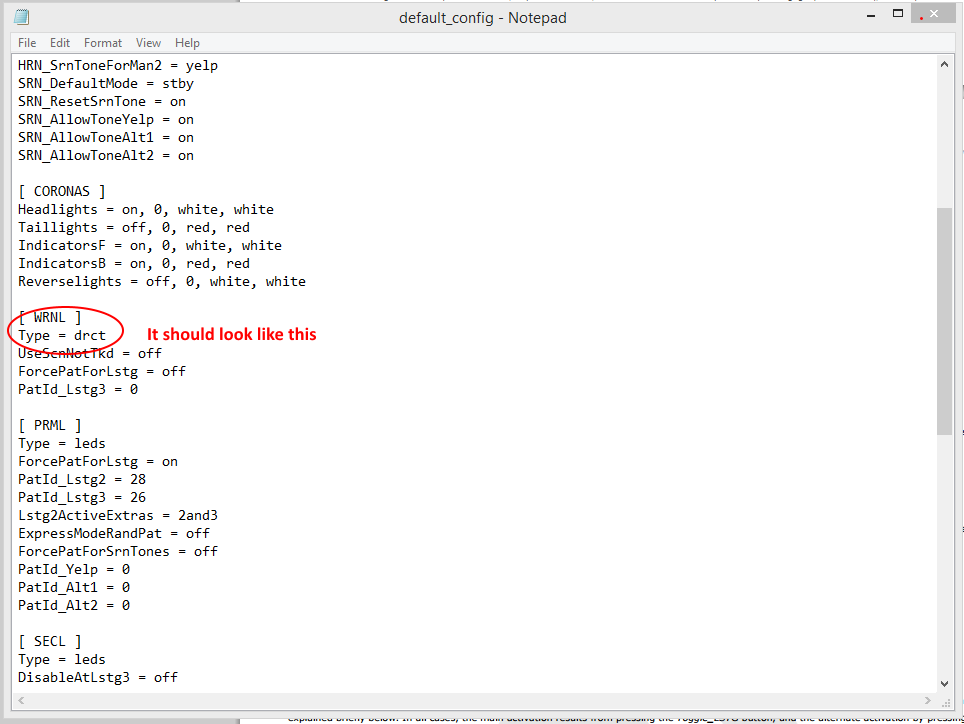Image resolution: width=964 pixels, height=724 pixels.
Task: Click the 'PatId_Lstg2 = 28' line
Action: (82, 479)
